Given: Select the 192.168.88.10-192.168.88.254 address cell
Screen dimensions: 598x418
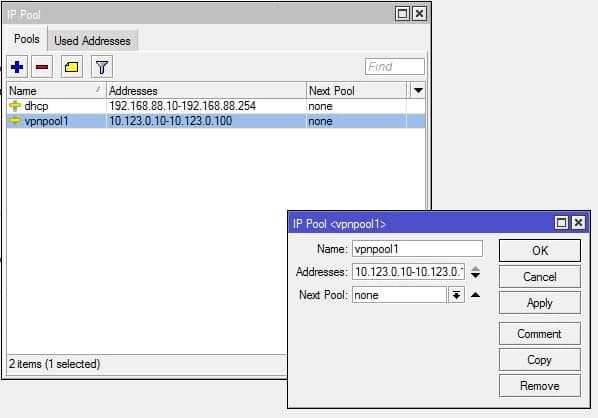Looking at the screenshot, I should 206,106.
